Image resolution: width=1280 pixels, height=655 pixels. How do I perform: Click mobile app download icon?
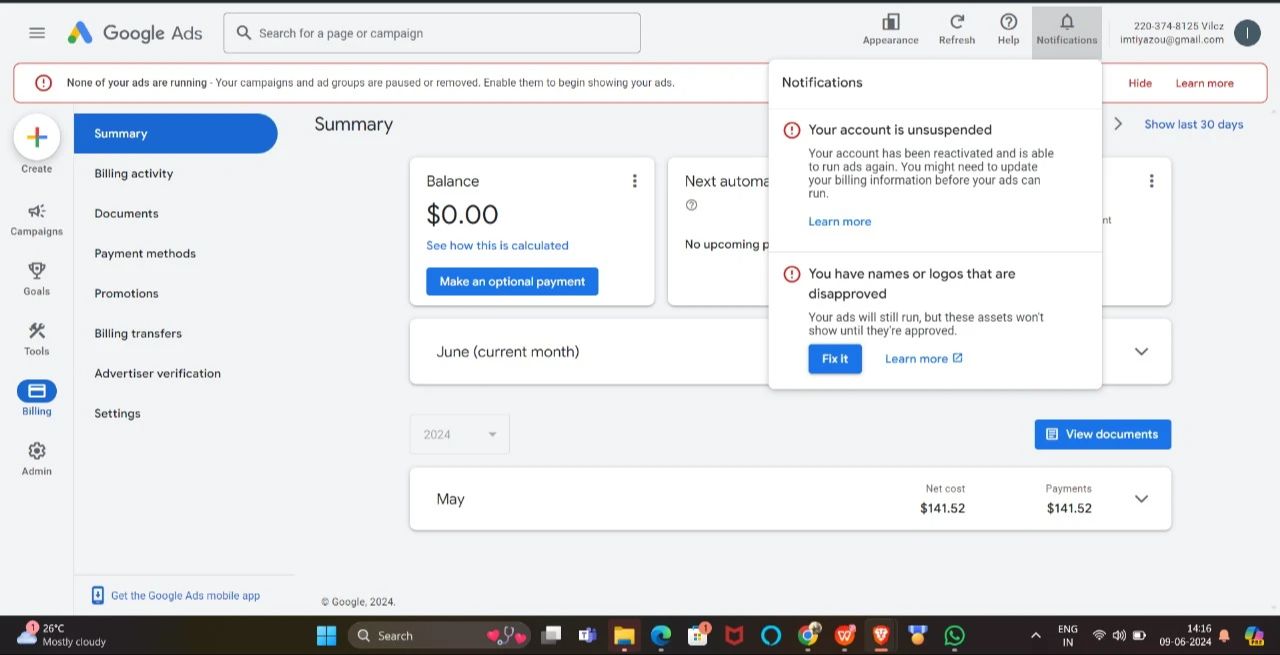tap(98, 595)
